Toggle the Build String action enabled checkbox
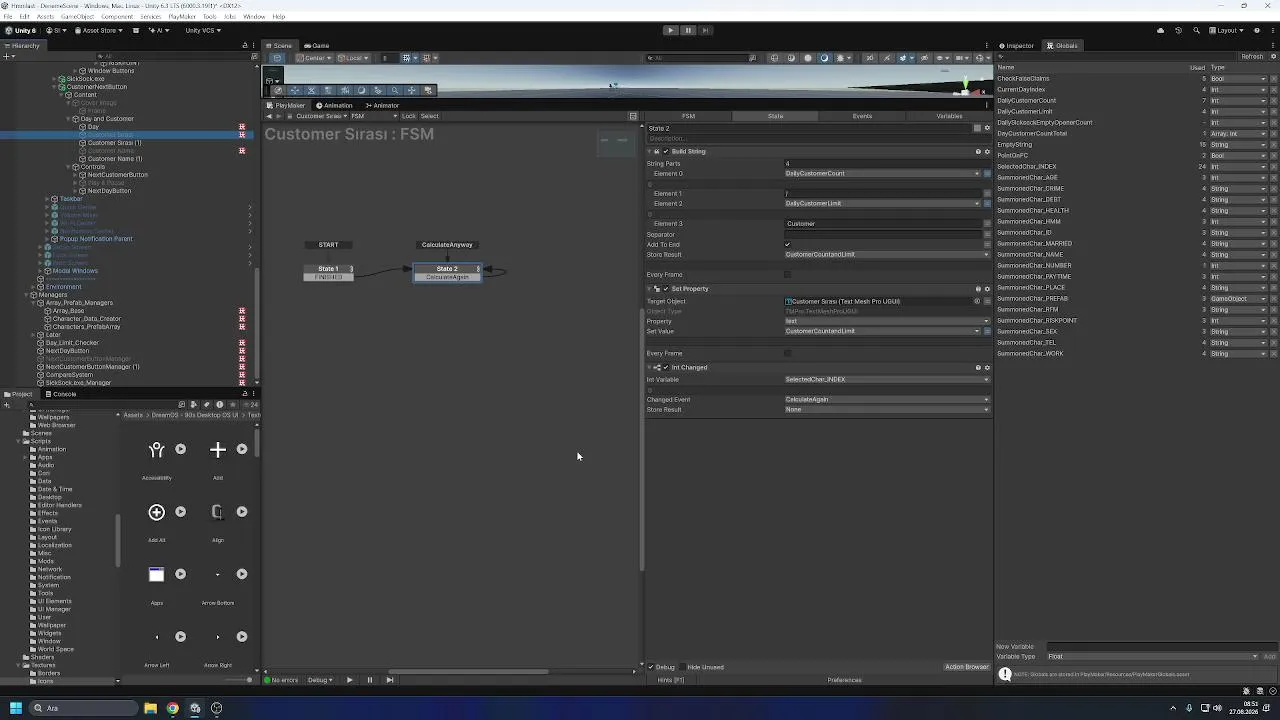 pyautogui.click(x=666, y=151)
